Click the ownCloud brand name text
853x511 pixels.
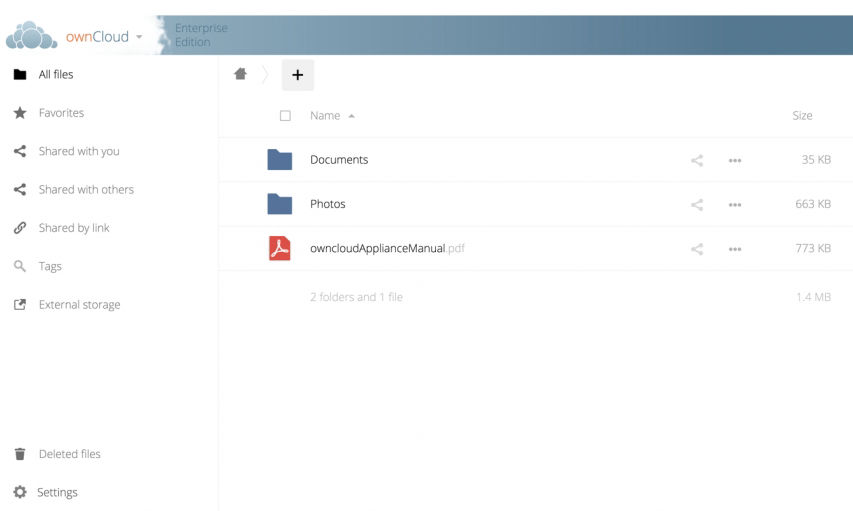tap(97, 36)
